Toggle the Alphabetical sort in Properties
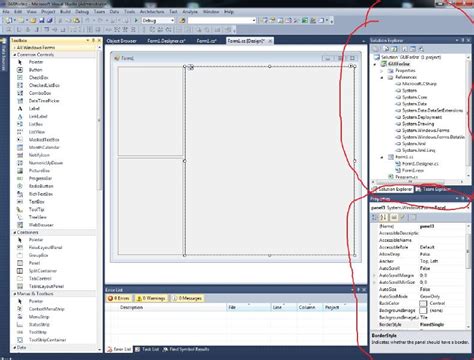 pyautogui.click(x=384, y=217)
